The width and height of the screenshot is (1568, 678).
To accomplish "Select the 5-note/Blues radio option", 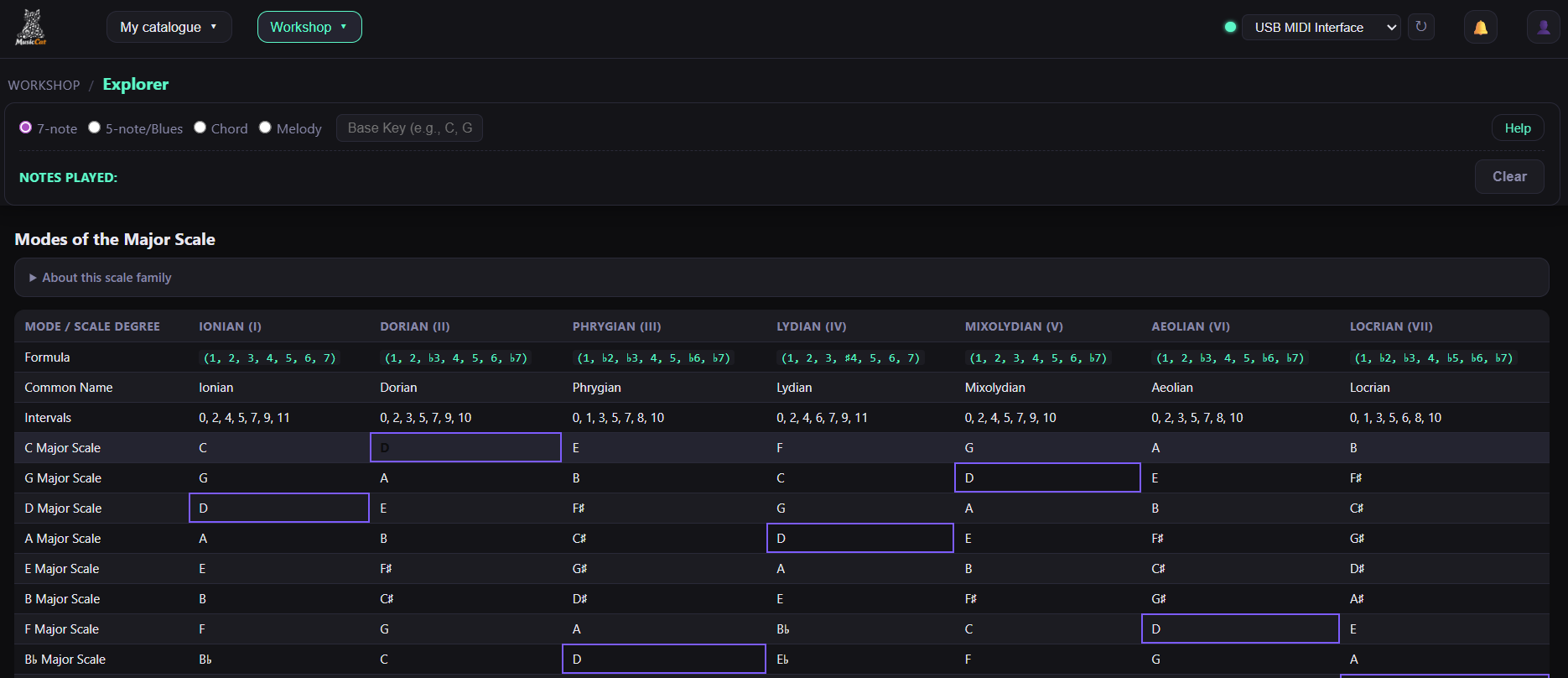I will 95,128.
